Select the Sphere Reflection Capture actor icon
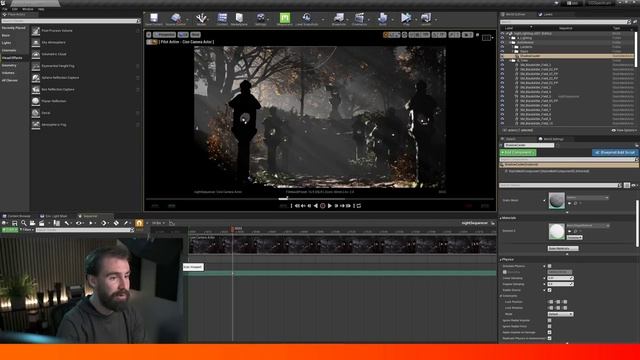Image resolution: width=640 pixels, height=360 pixels. coord(36,78)
